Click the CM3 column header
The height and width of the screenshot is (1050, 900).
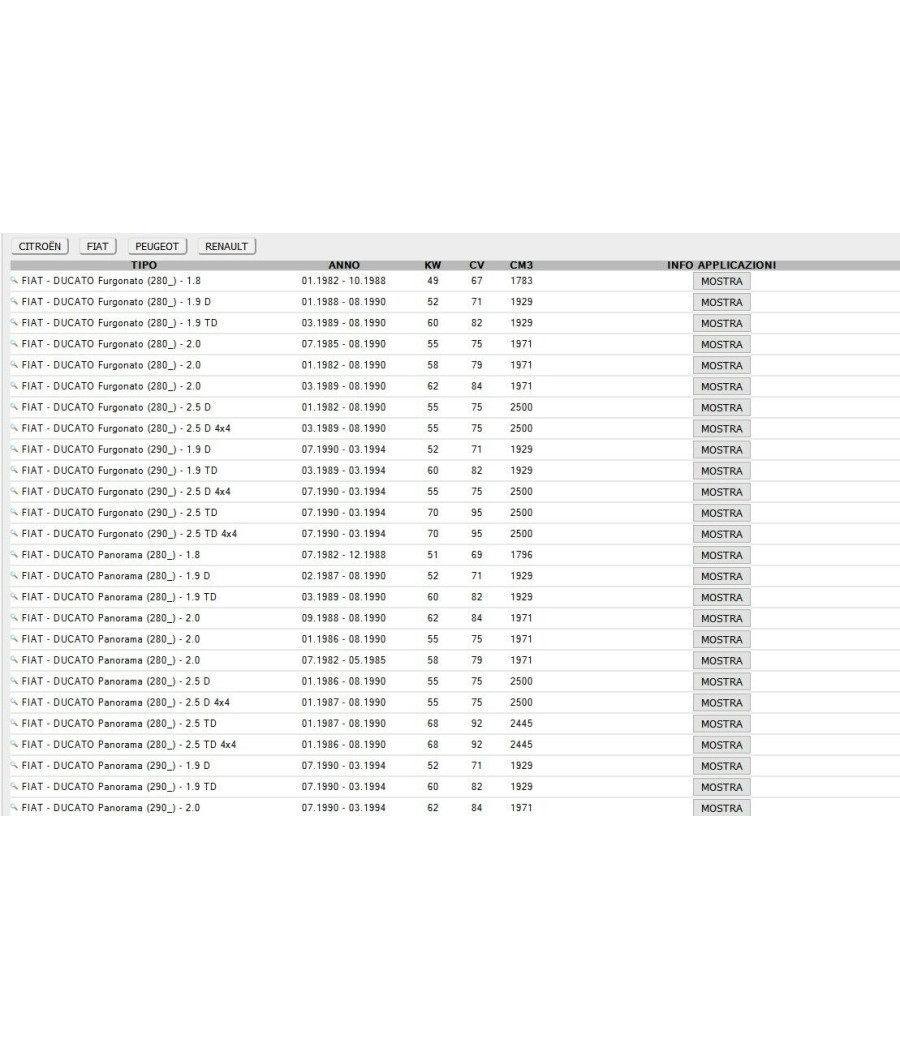point(522,265)
